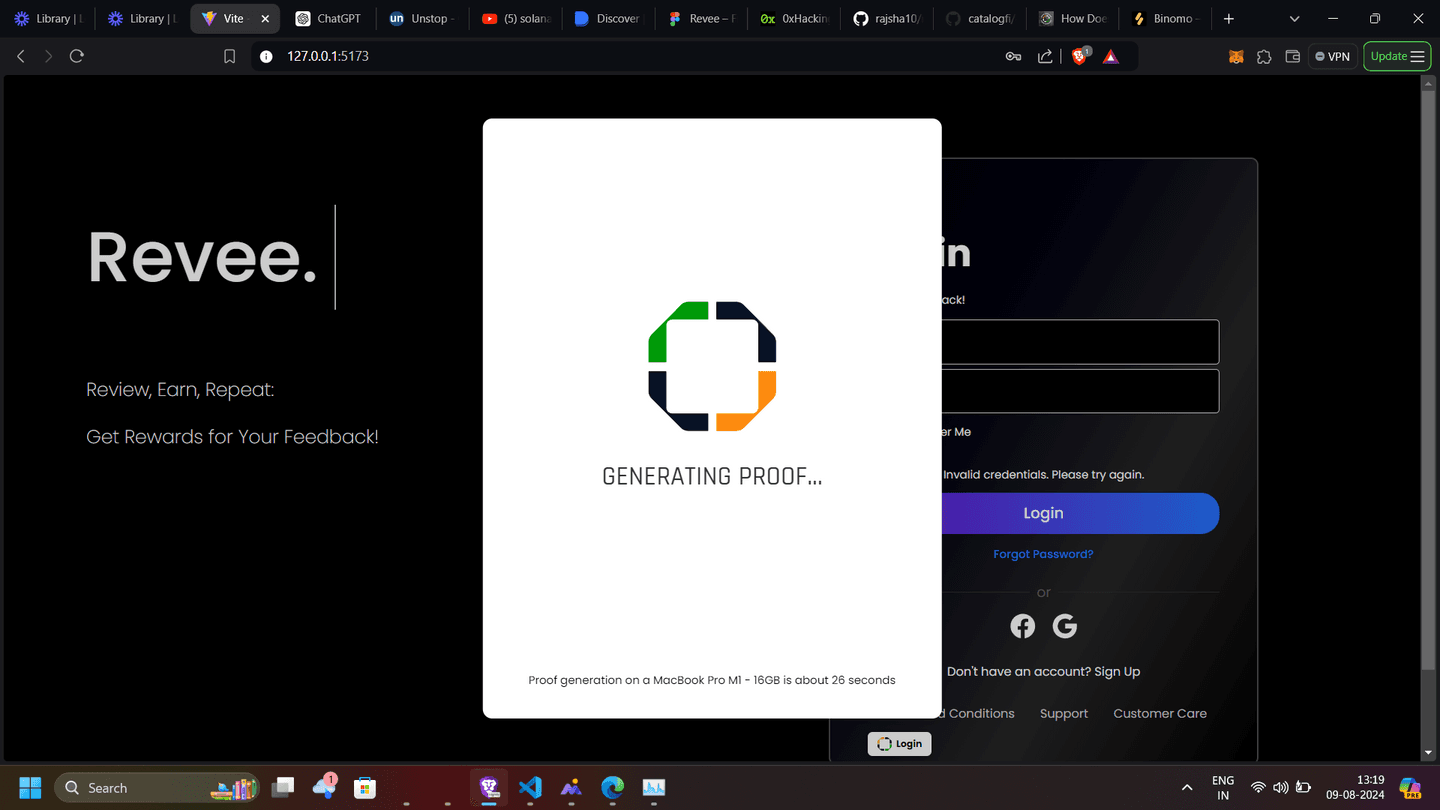Screen dimensions: 1440x810
Task: Open saved passwords key icon
Action: tap(1013, 57)
